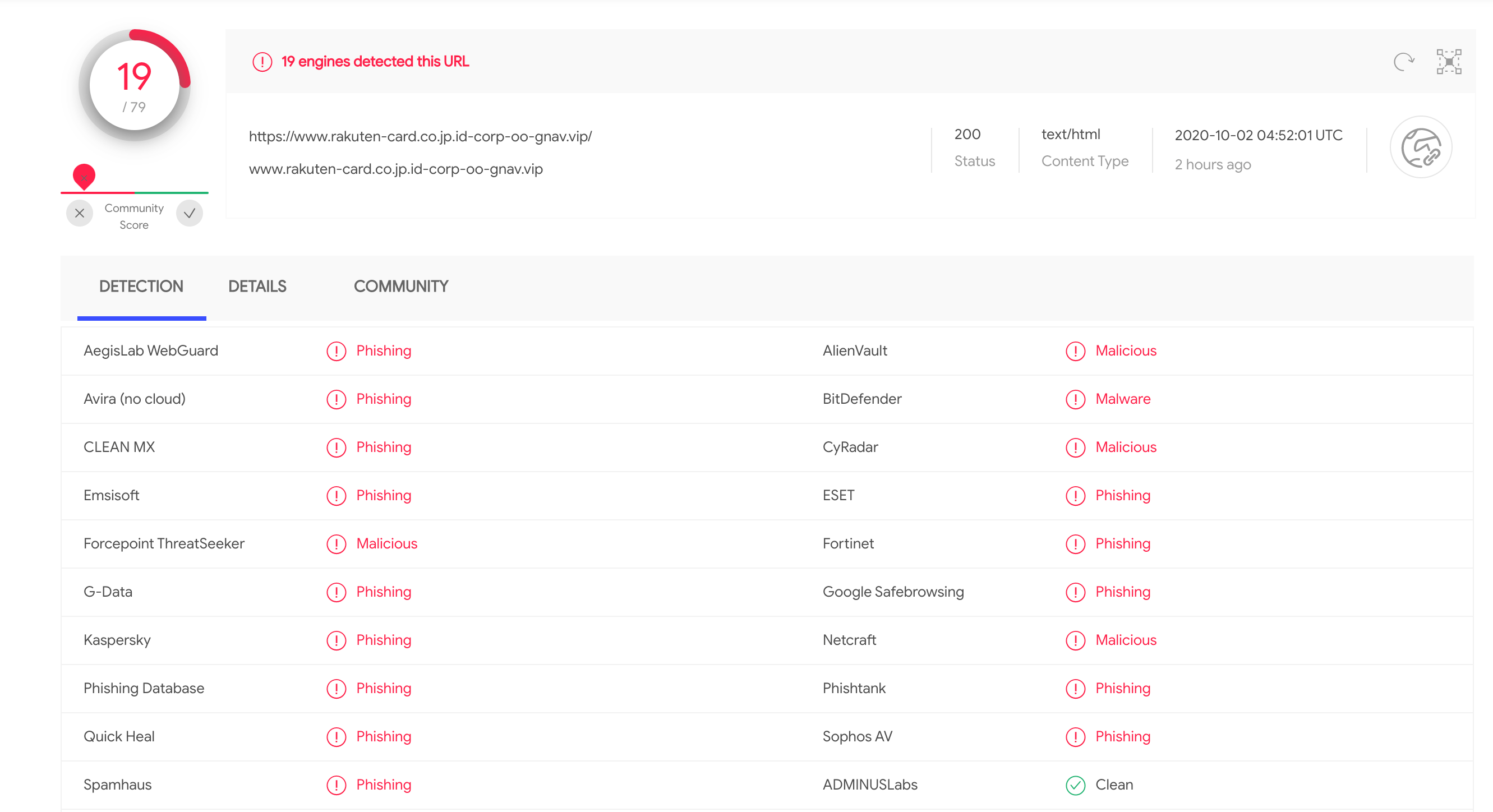This screenshot has width=1493, height=812.
Task: Click the URL globe link icon
Action: 1421,147
